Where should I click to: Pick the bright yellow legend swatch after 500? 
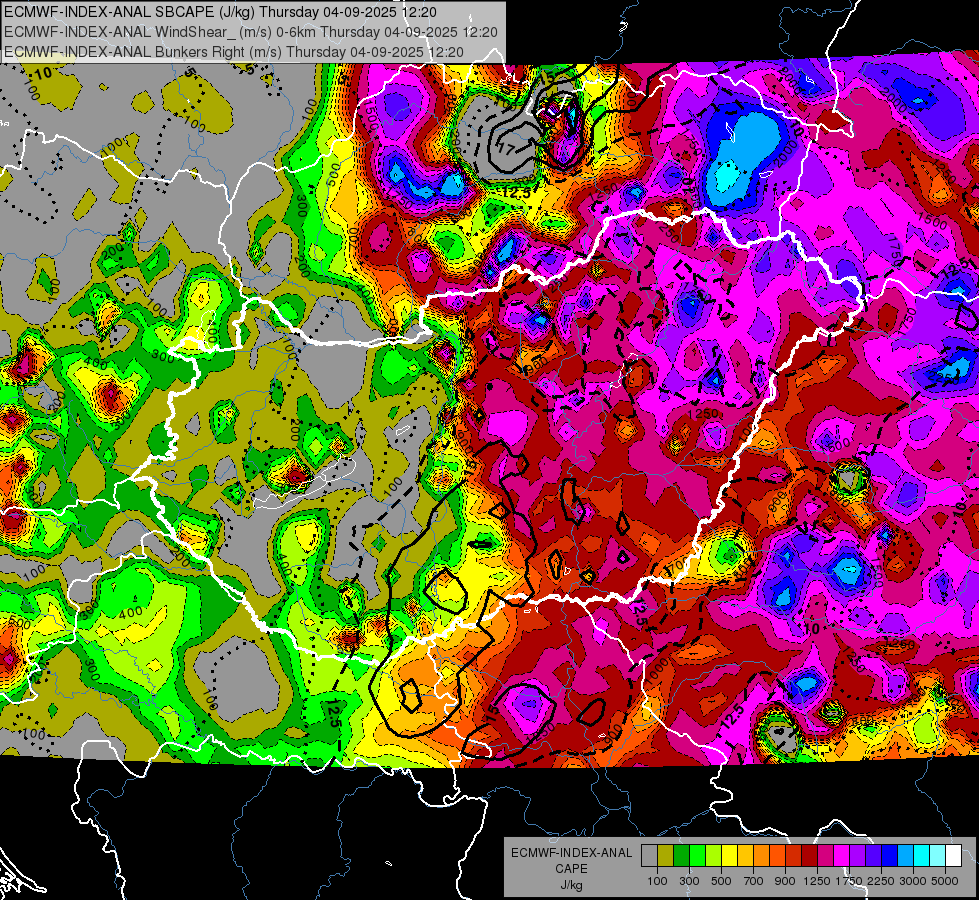tap(729, 856)
